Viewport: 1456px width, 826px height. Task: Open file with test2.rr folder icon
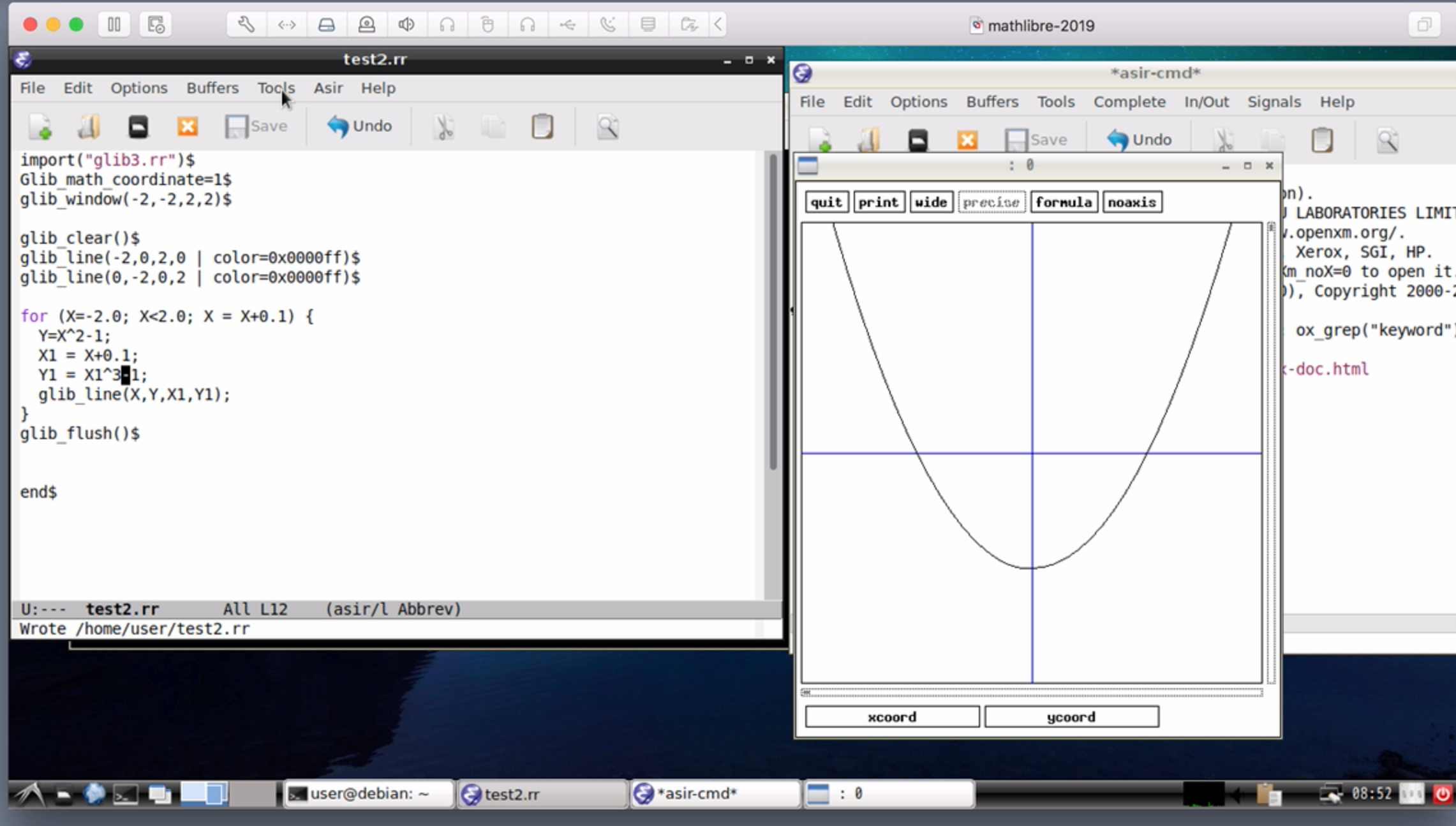pos(89,126)
